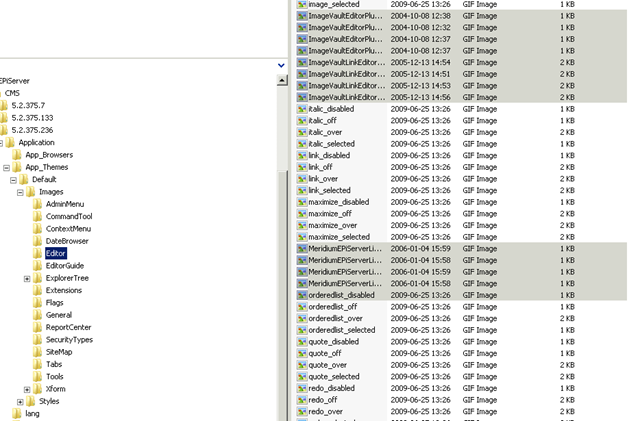The image size is (640, 421).
Task: Collapse the App_Themes folder node
Action: pyautogui.click(x=7, y=167)
